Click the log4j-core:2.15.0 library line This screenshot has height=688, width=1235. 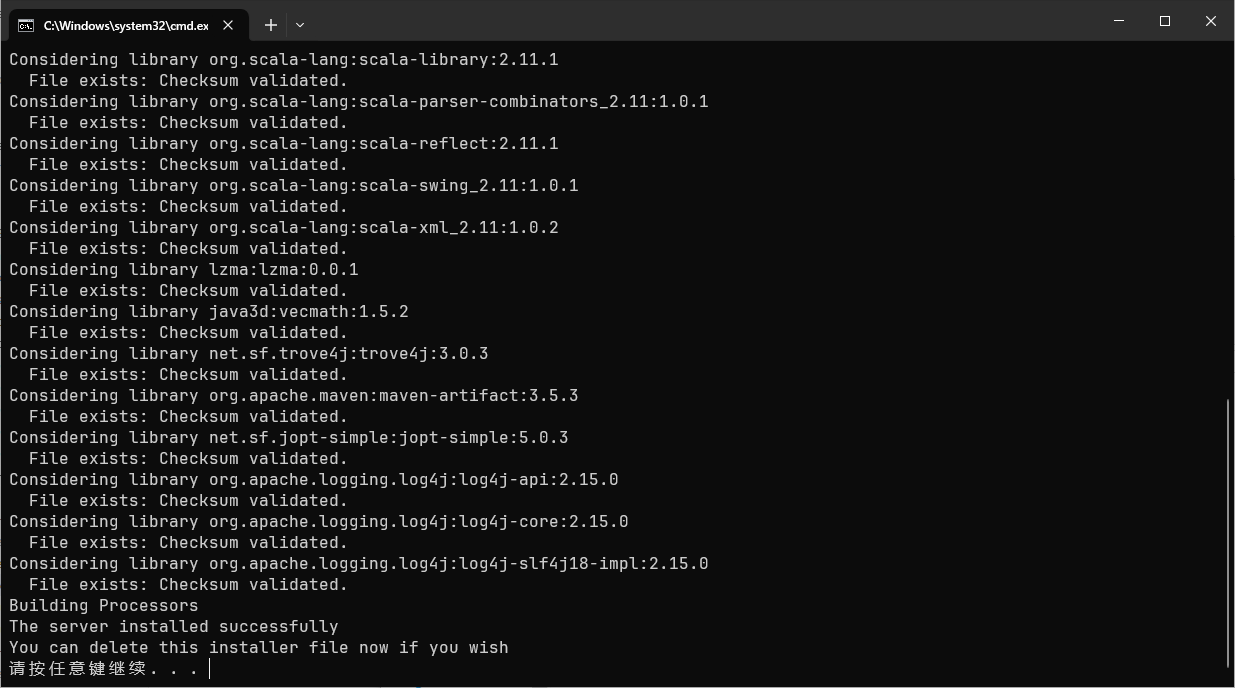tap(319, 522)
